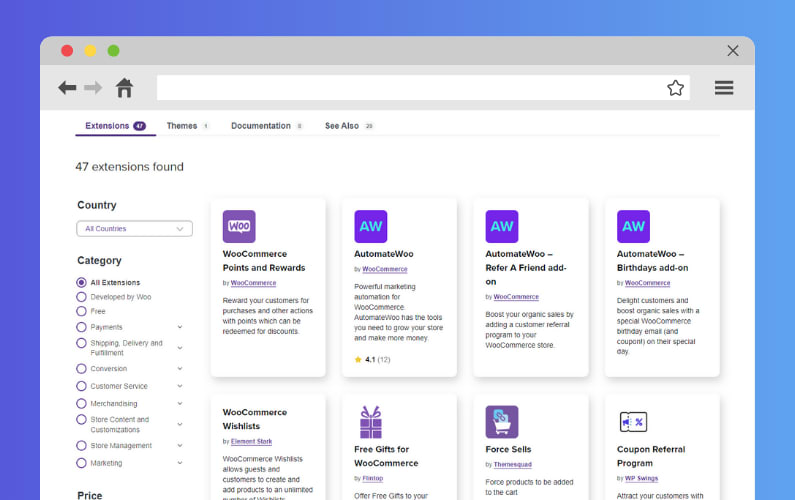
Task: Select the Merchandising radio button
Action: coord(81,404)
